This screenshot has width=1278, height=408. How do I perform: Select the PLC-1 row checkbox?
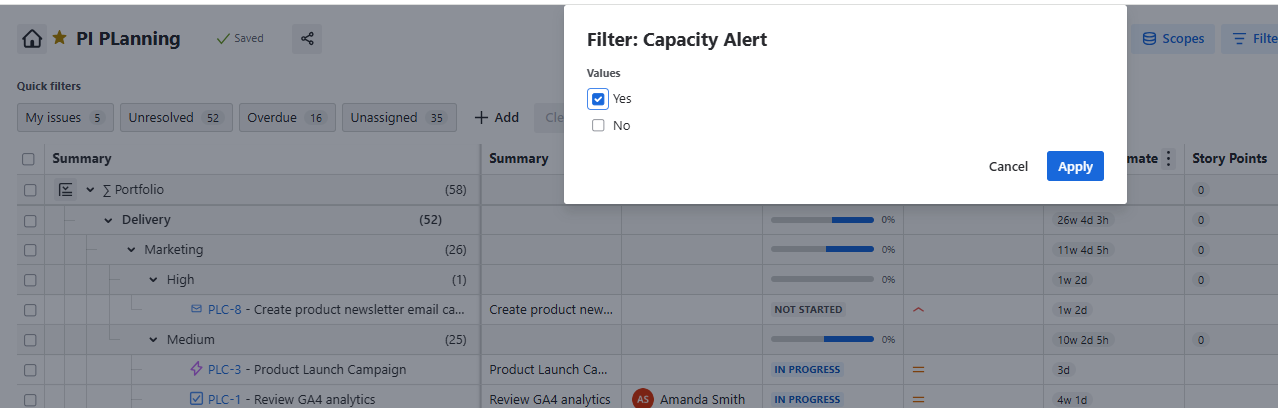pyautogui.click(x=29, y=399)
